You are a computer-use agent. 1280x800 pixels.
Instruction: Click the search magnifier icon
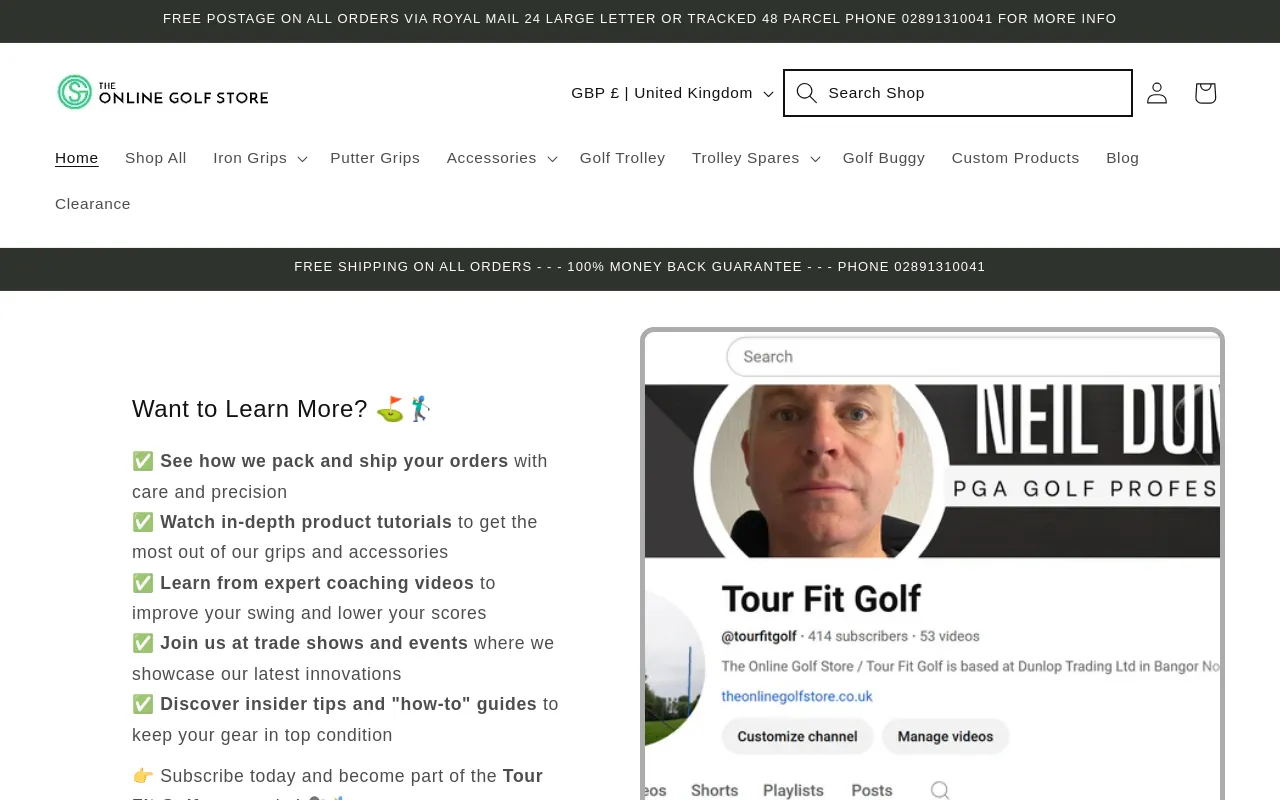click(x=807, y=93)
